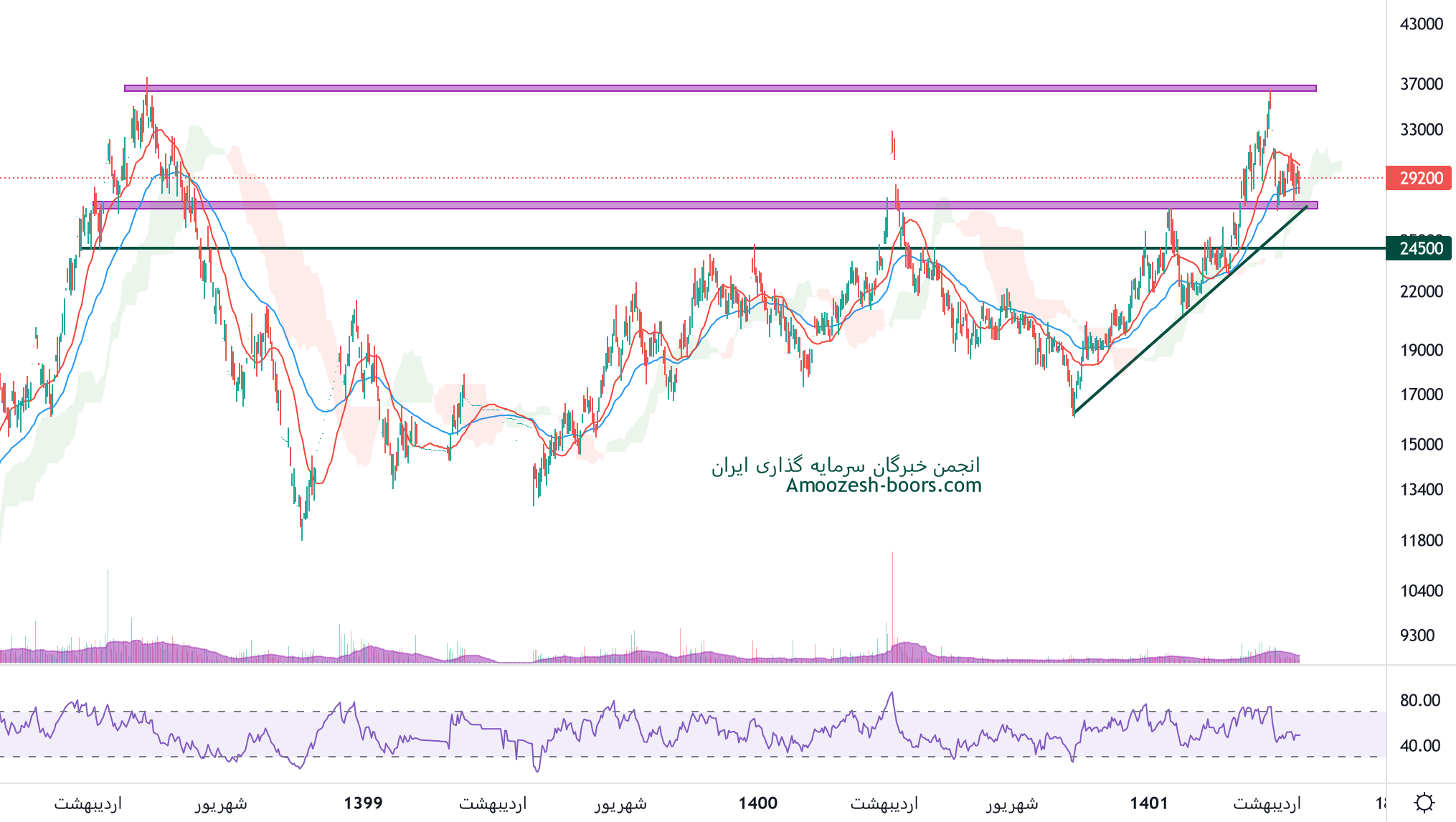Click the Amoozesh-boors.com watermark text

[883, 486]
